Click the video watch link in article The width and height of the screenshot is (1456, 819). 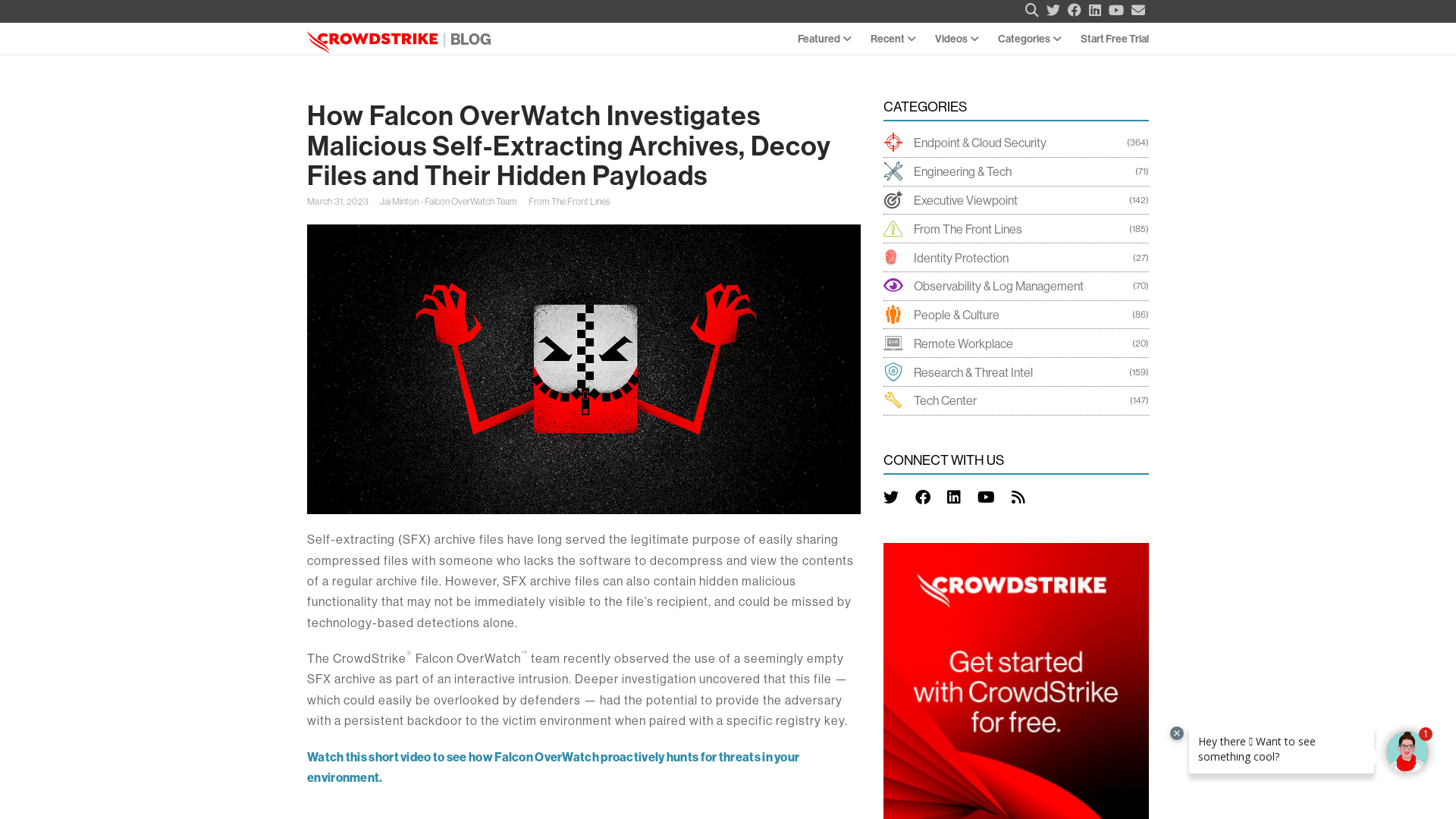[553, 767]
